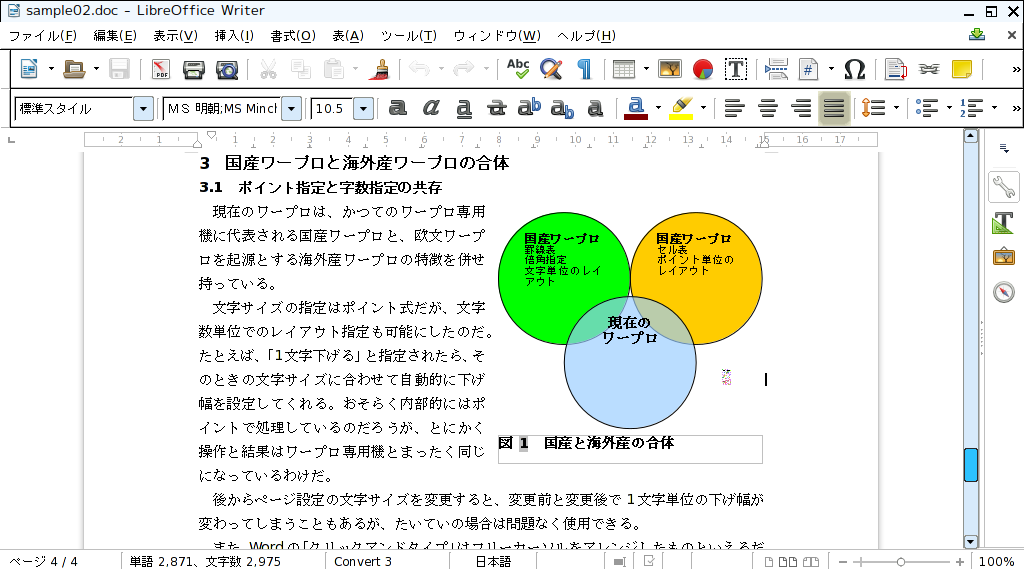Insert a table using the table icon
Image resolution: width=1024 pixels, height=572 pixels.
coord(624,69)
